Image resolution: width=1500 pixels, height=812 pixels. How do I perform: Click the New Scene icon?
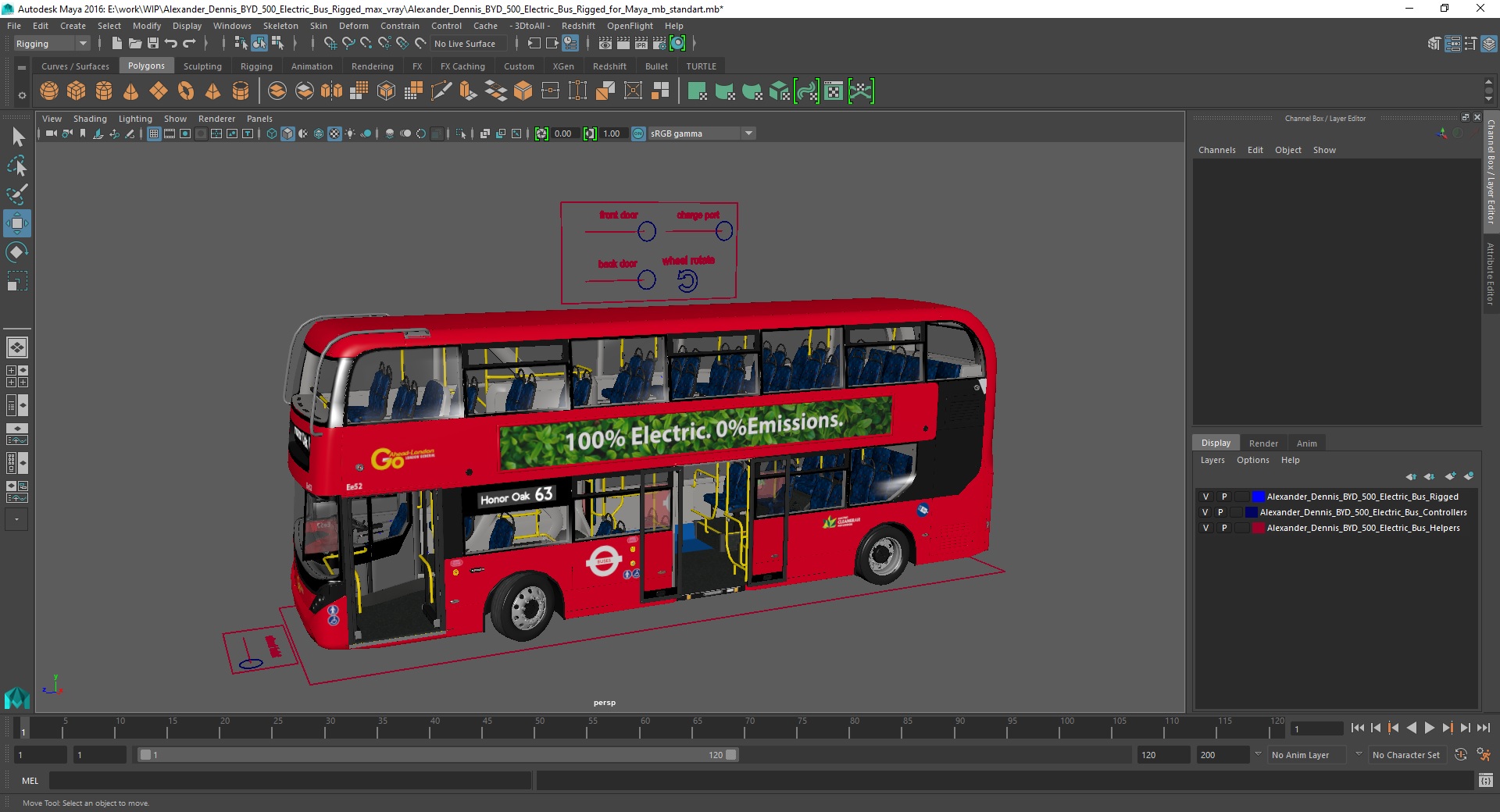click(x=116, y=44)
